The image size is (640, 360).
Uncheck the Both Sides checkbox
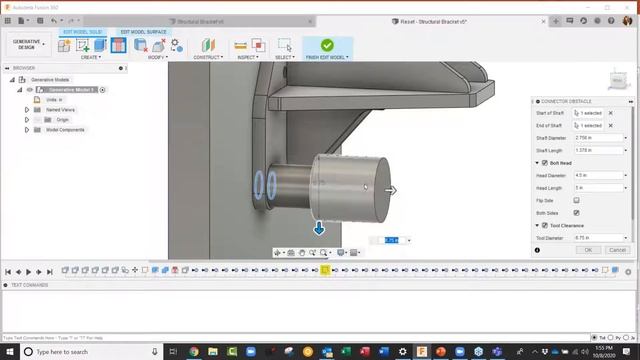(x=576, y=213)
